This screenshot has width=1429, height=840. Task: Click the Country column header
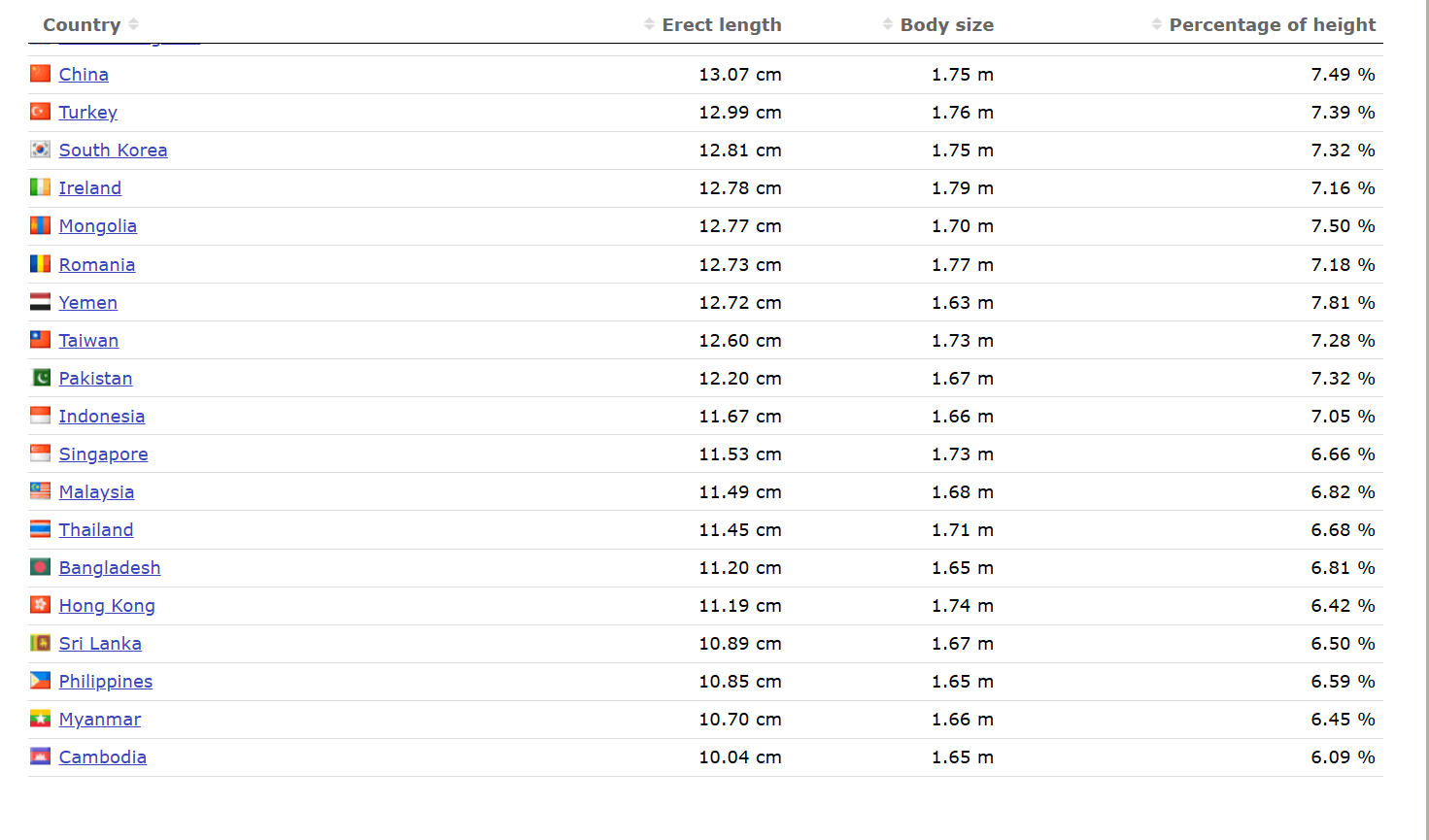pyautogui.click(x=82, y=24)
